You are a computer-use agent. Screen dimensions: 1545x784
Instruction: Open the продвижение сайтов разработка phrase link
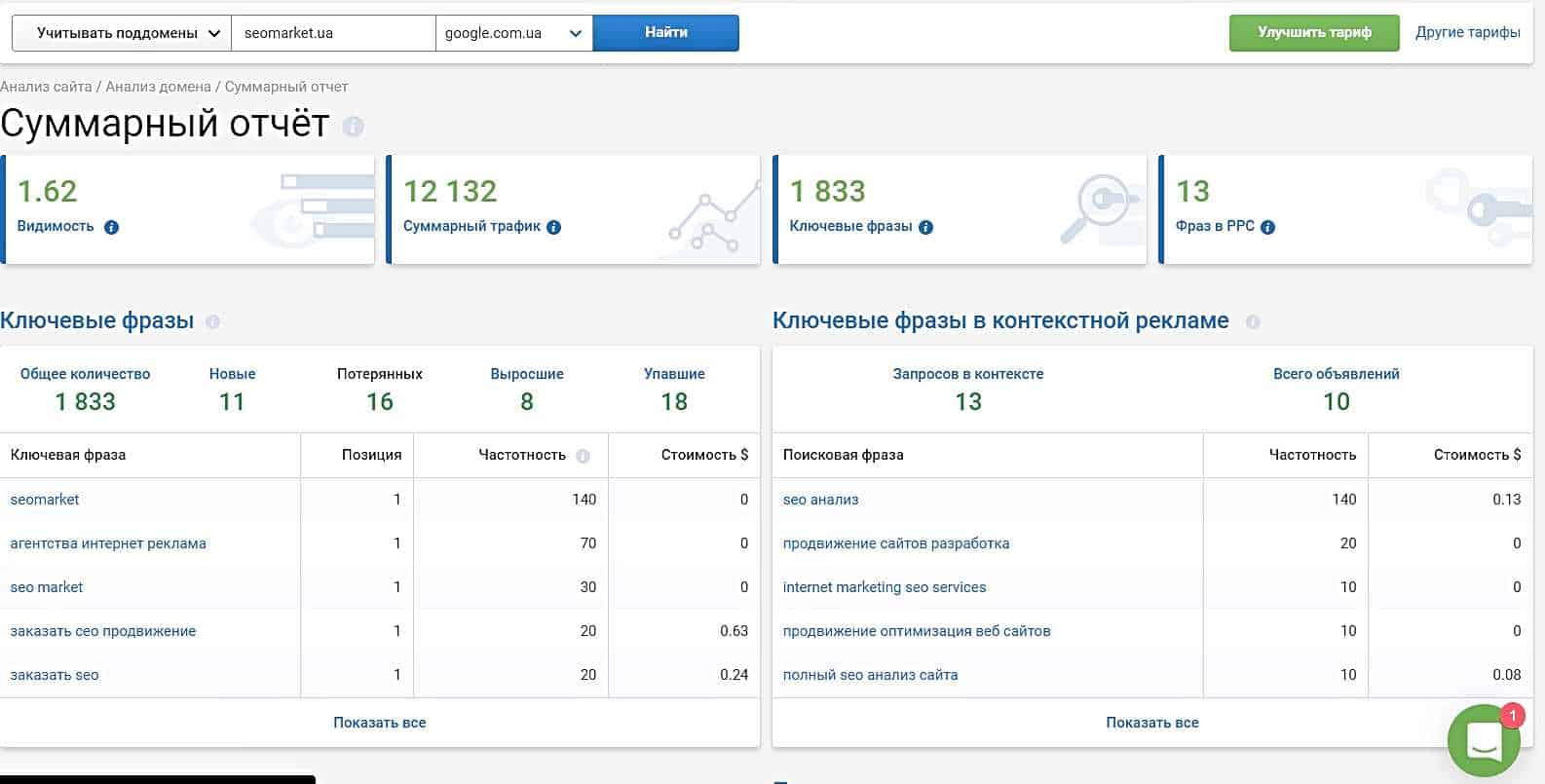tap(896, 543)
